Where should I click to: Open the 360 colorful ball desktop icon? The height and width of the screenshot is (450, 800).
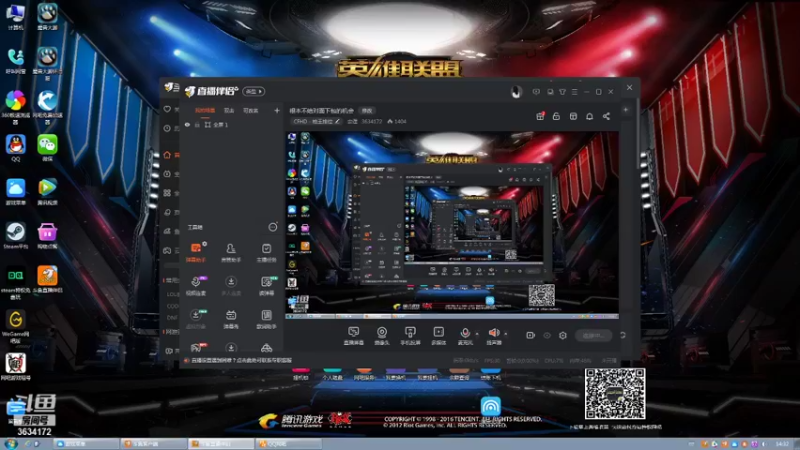16,107
